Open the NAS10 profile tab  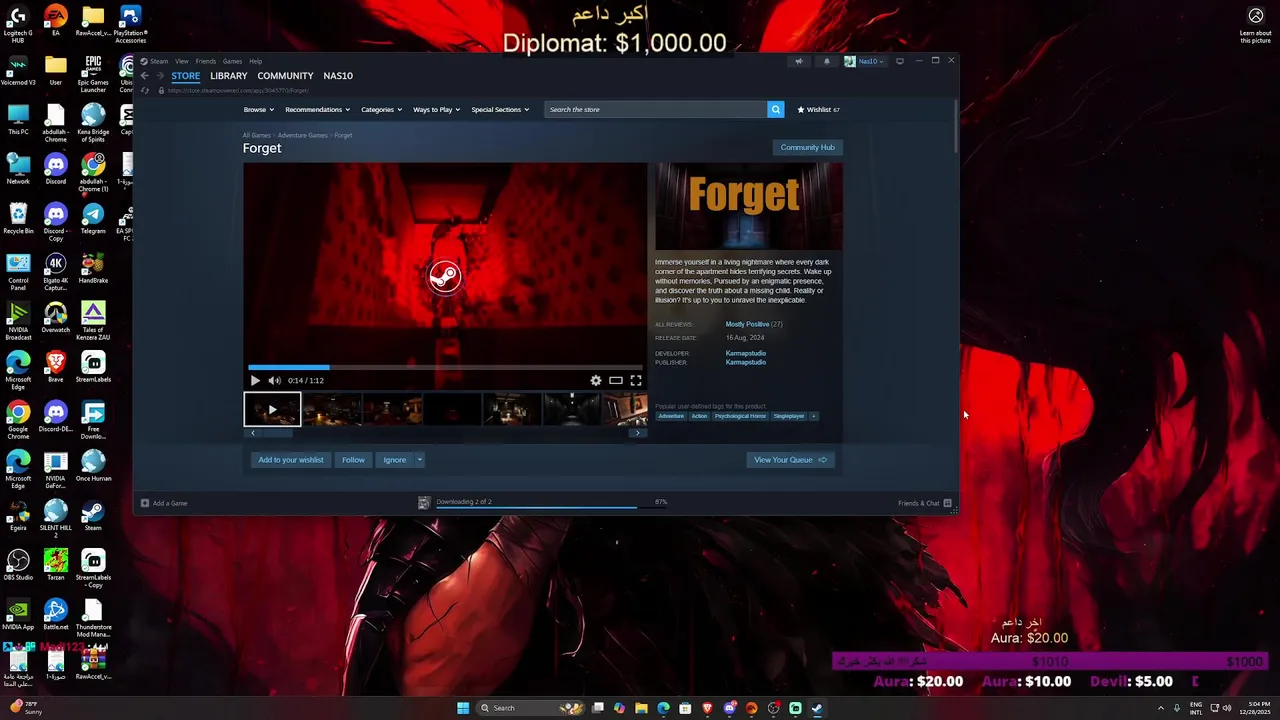click(338, 76)
